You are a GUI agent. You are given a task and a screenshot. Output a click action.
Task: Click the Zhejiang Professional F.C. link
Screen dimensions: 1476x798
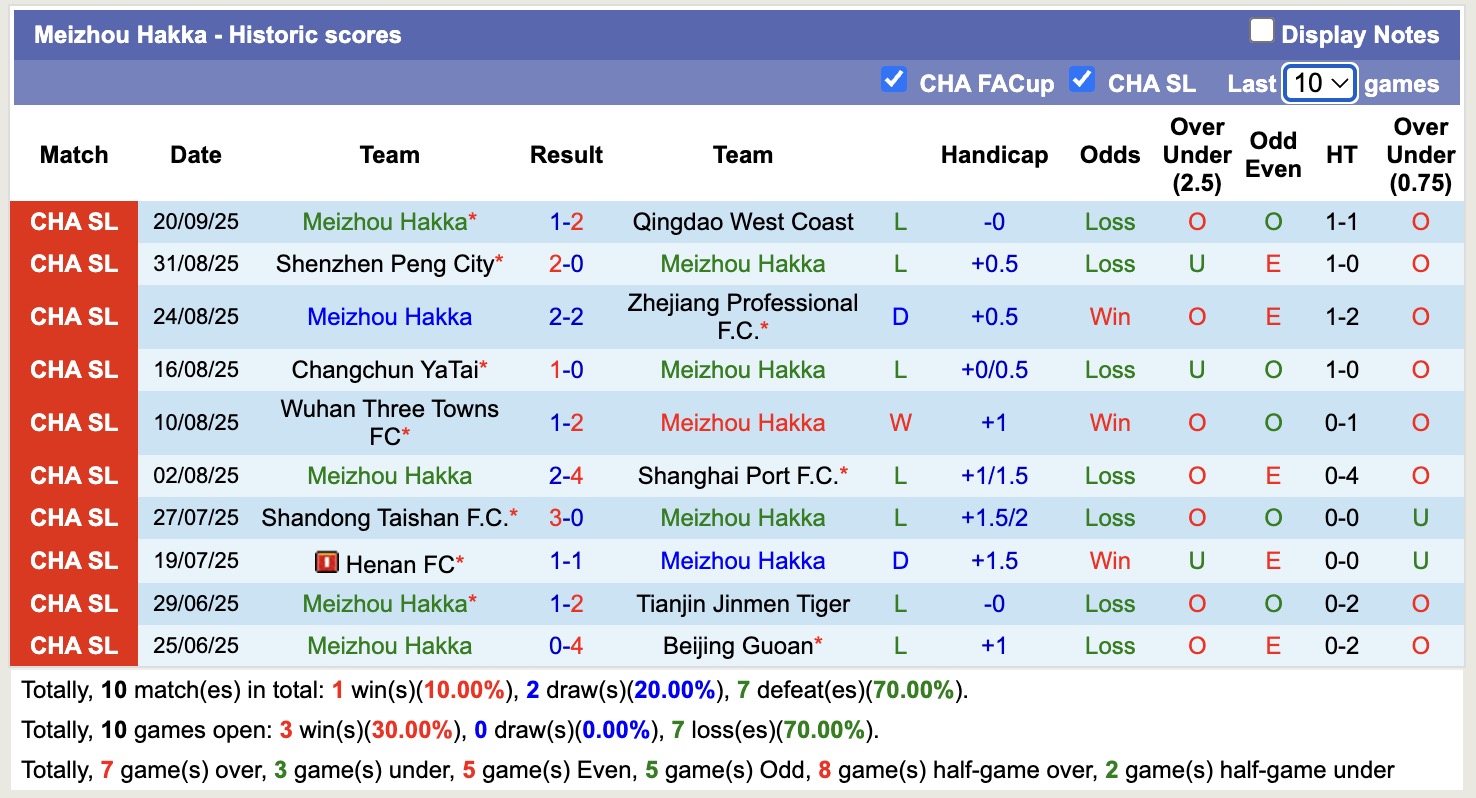point(741,316)
